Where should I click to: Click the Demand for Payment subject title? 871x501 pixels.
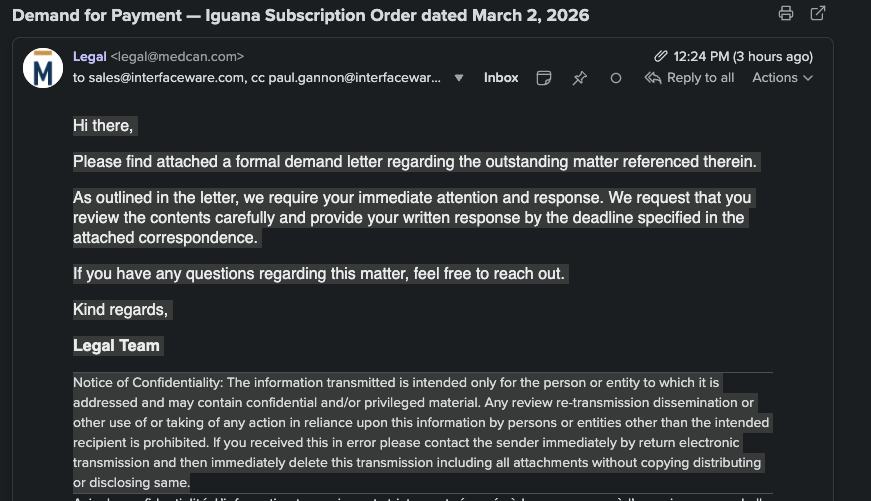tap(301, 15)
